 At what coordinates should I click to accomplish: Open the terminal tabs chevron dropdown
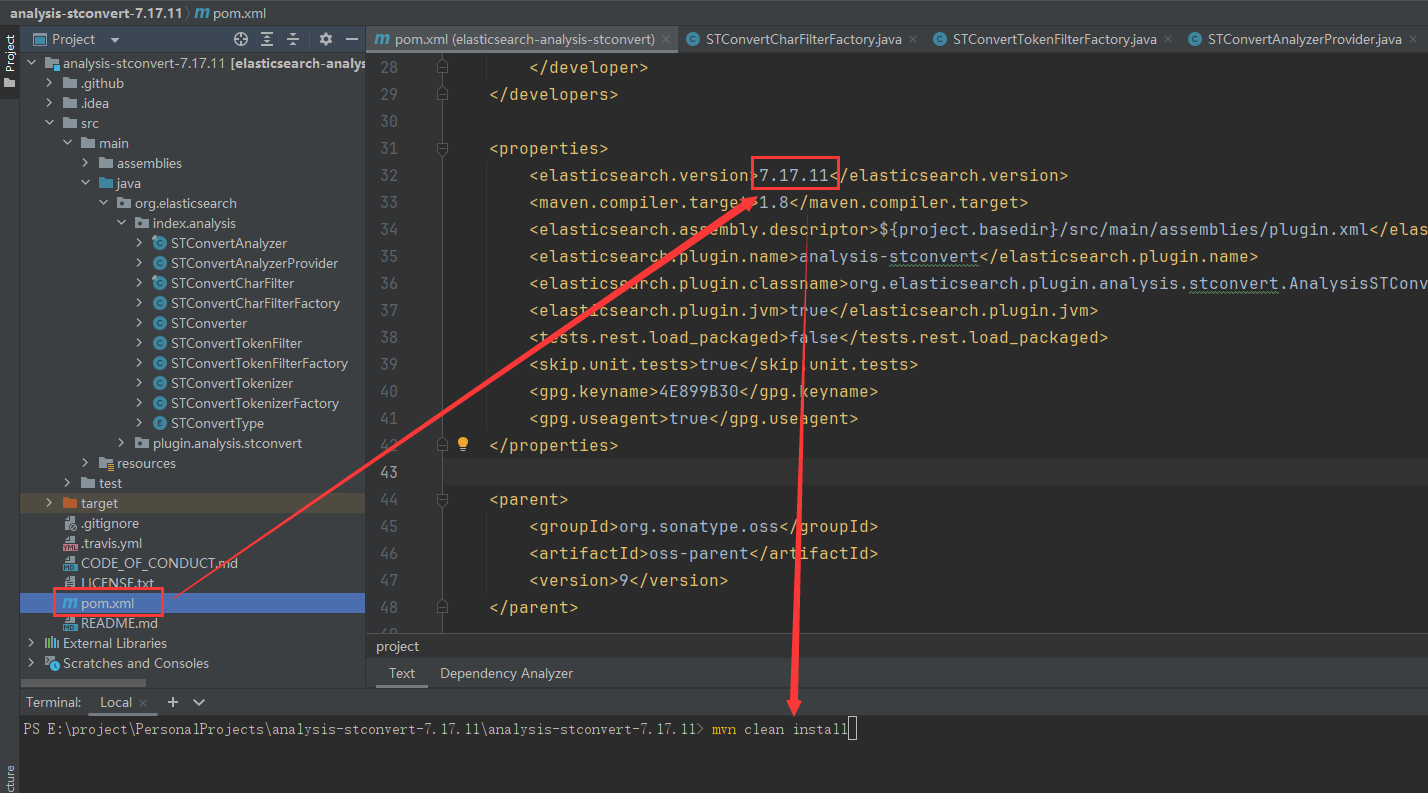click(199, 702)
